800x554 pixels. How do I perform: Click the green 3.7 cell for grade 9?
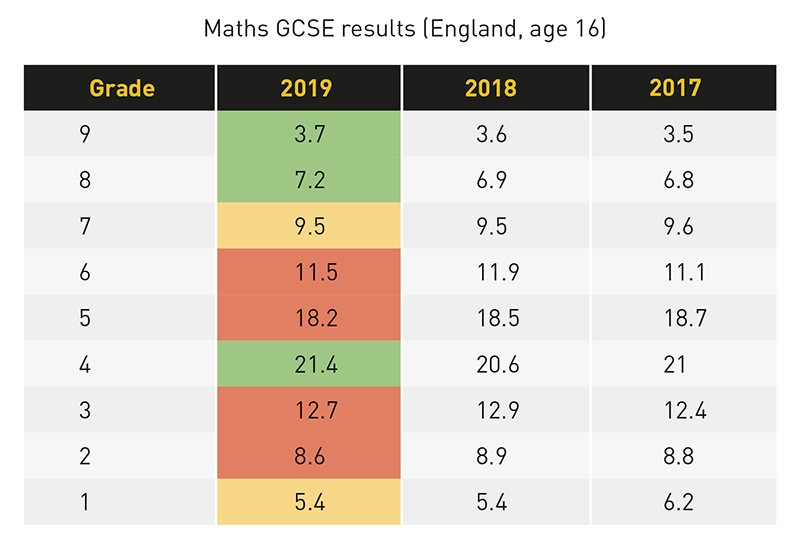309,134
